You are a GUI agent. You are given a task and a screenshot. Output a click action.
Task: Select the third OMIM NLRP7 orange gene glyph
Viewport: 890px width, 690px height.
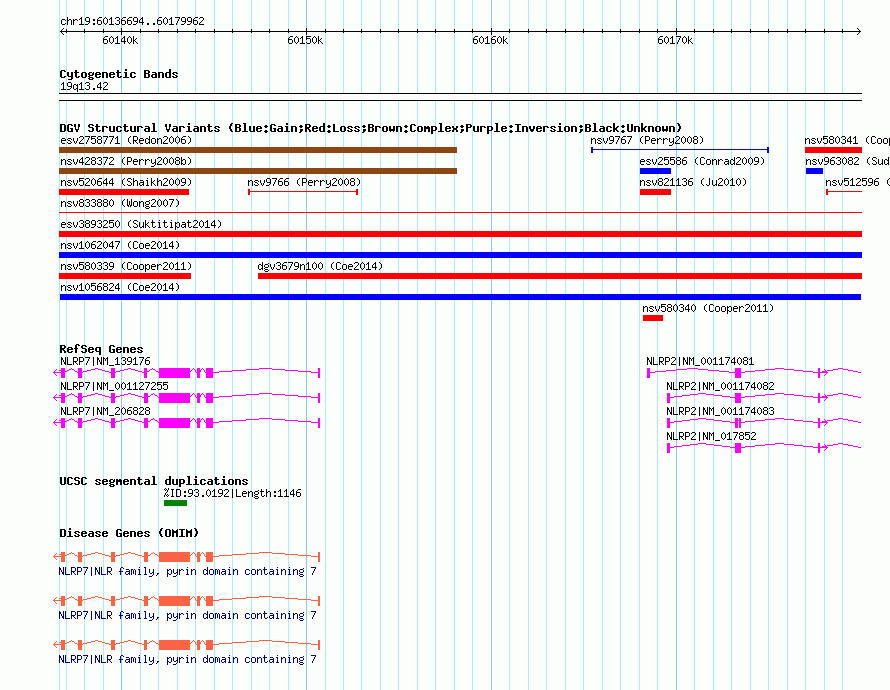tap(187, 645)
